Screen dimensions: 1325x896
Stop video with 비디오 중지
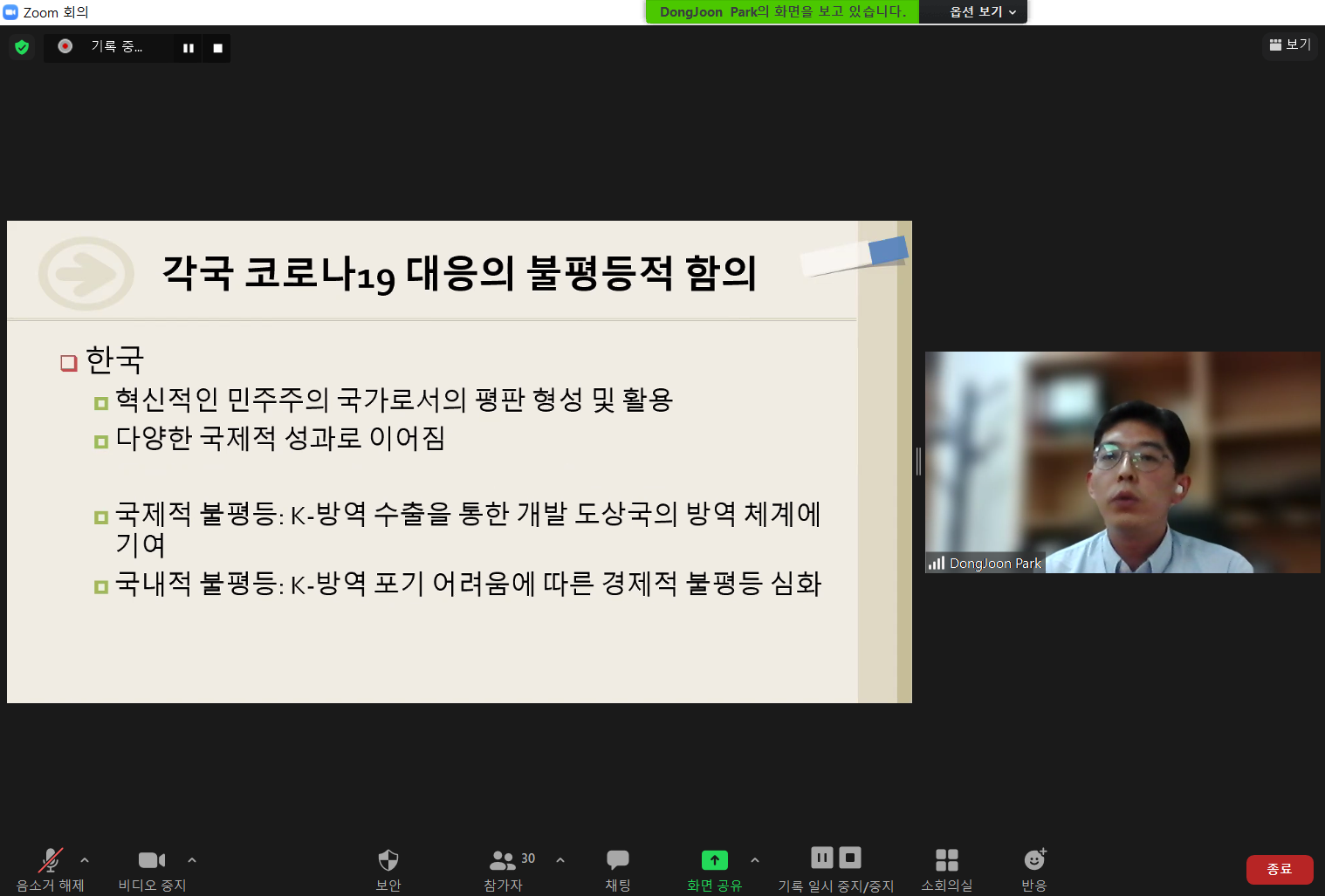click(151, 861)
